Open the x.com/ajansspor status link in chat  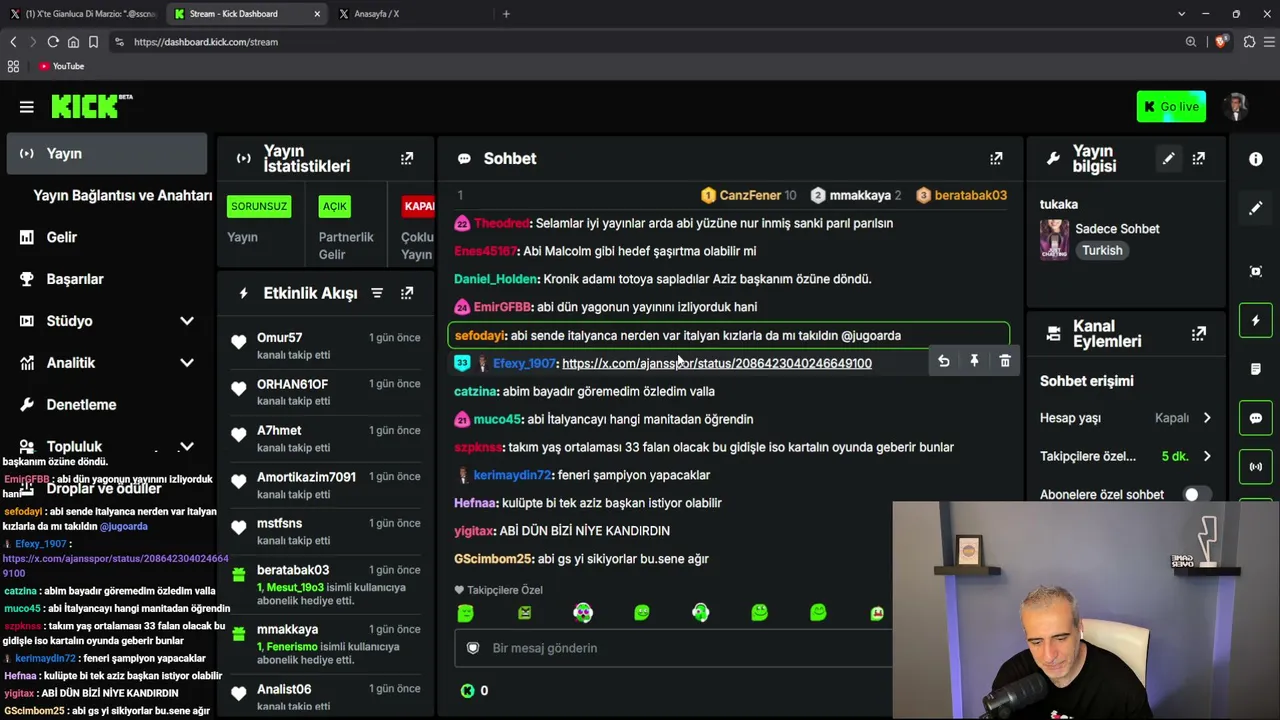coord(716,364)
